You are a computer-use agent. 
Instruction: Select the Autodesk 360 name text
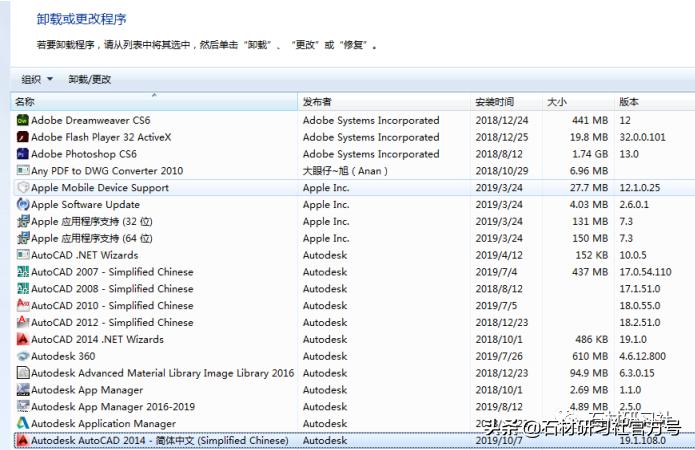click(63, 356)
